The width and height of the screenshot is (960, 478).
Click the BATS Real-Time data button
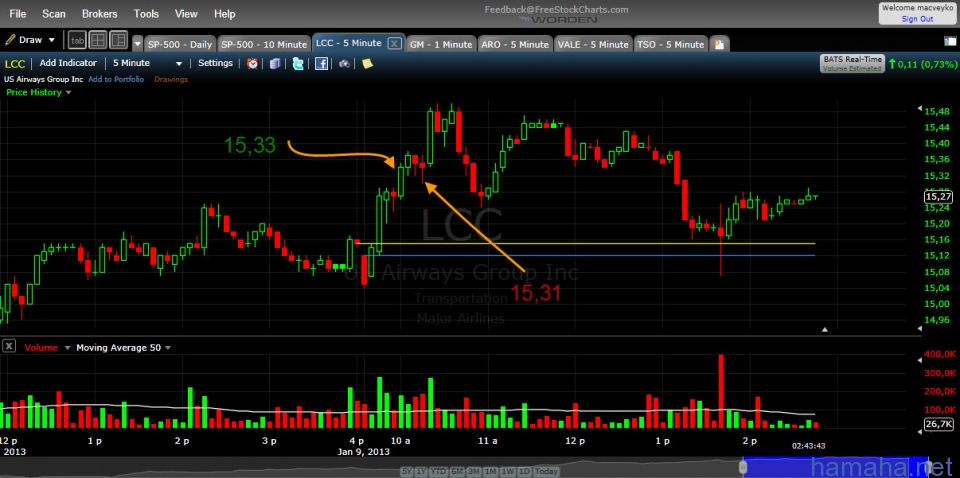[x=852, y=64]
